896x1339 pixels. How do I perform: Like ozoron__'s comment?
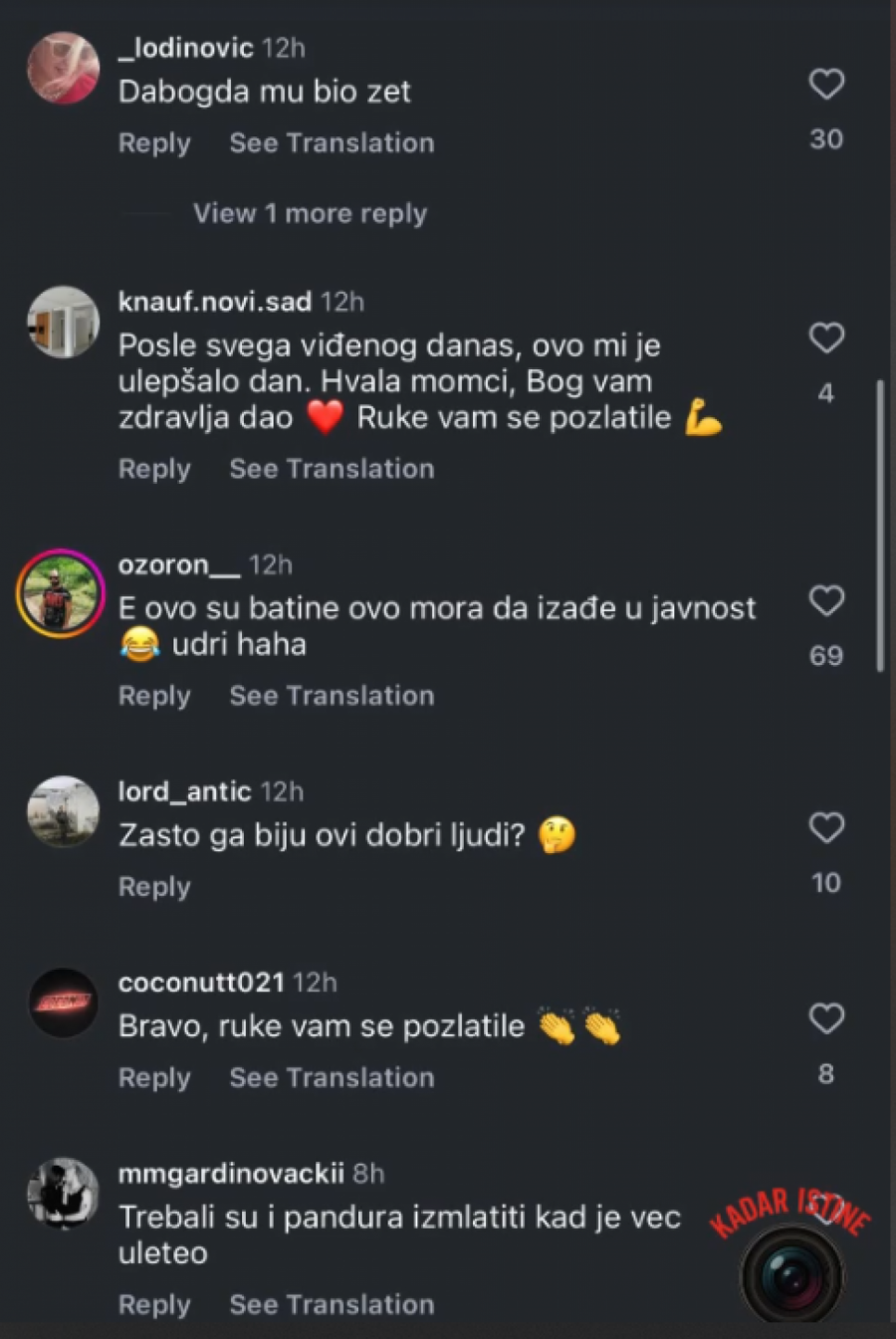click(826, 601)
